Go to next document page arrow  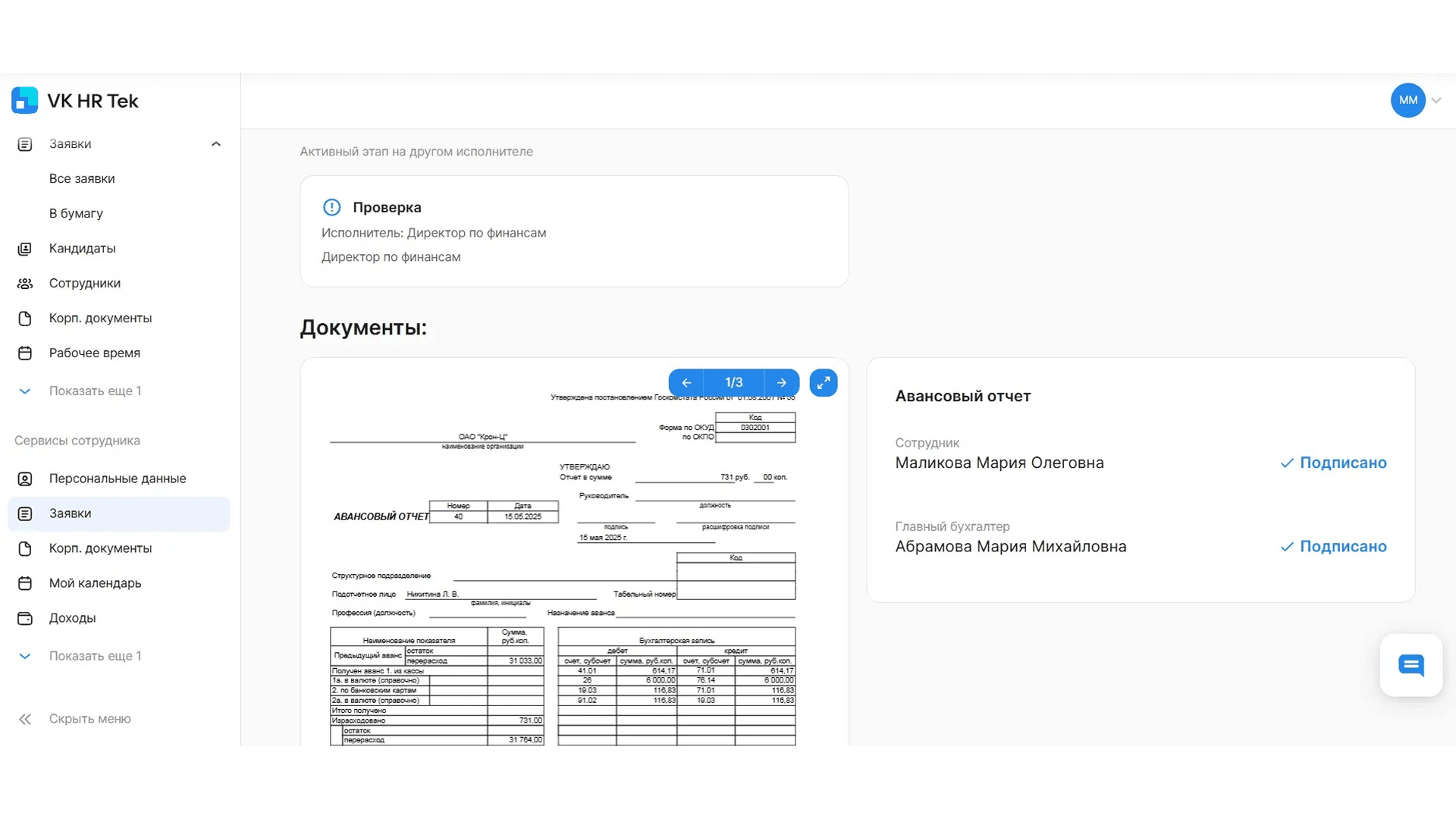782,383
